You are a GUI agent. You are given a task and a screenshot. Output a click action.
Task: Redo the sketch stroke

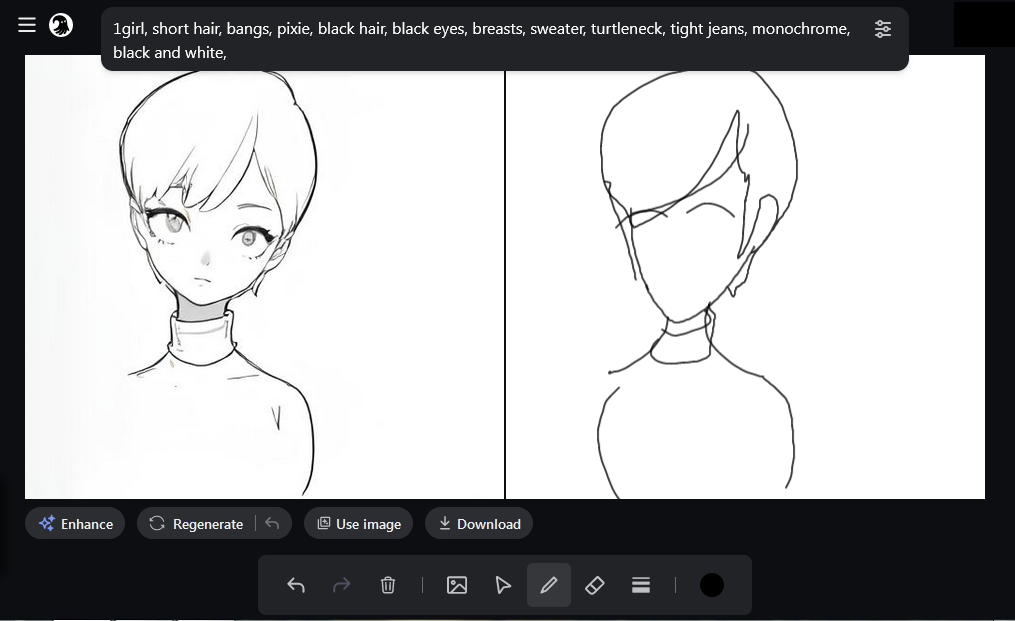coord(342,585)
